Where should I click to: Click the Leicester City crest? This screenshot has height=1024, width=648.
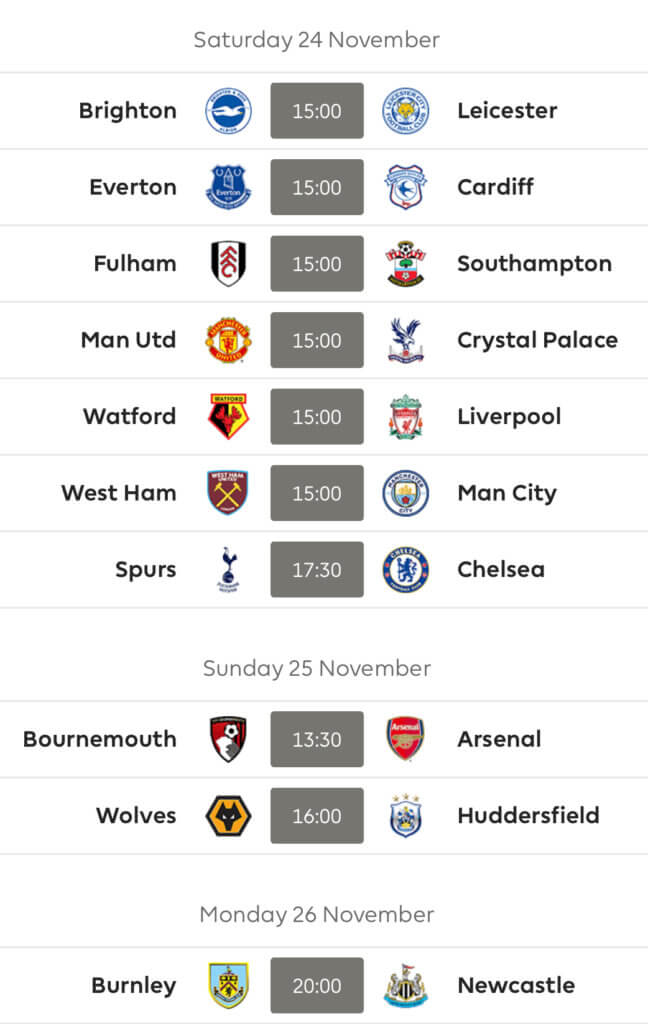pyautogui.click(x=406, y=110)
